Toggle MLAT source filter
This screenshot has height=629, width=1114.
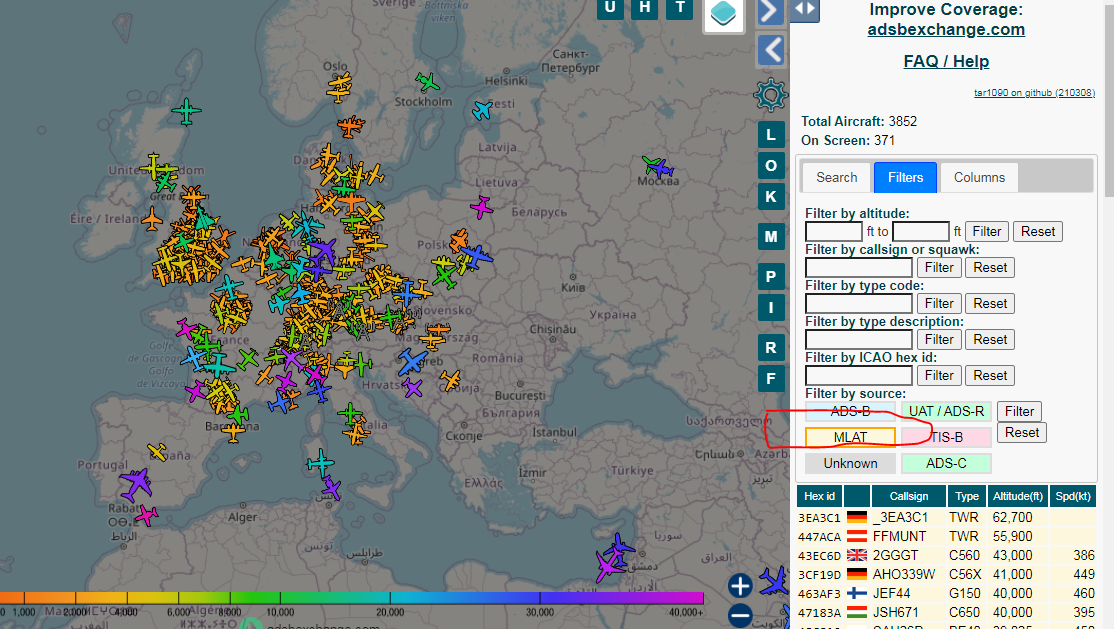850,437
